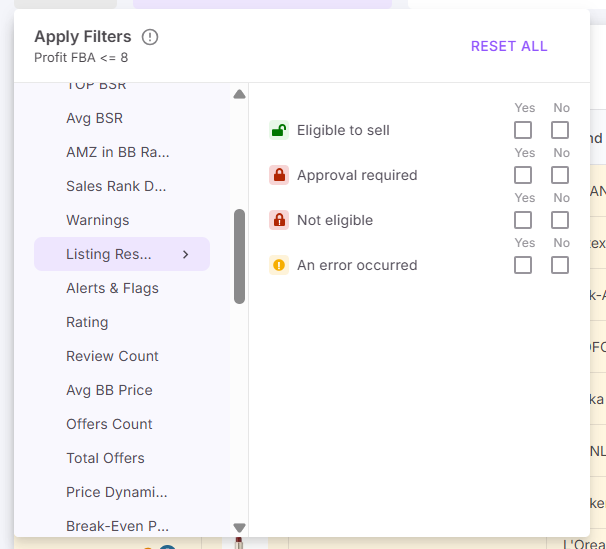Screen dimensions: 606x549
Task: Check Yes for Eligible to sell
Action: pyautogui.click(x=523, y=130)
